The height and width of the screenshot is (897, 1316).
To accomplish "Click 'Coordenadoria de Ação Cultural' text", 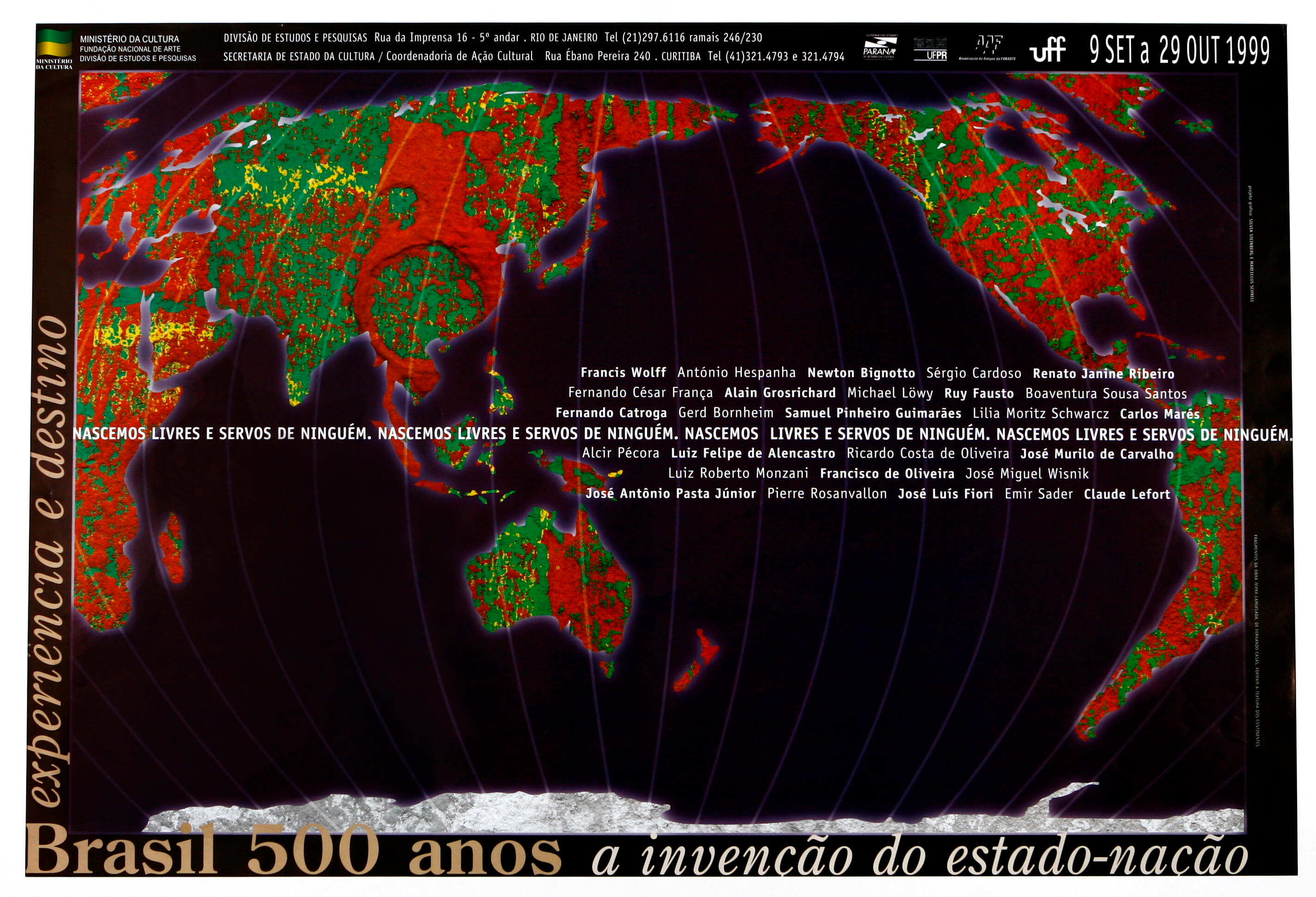I will 459,57.
